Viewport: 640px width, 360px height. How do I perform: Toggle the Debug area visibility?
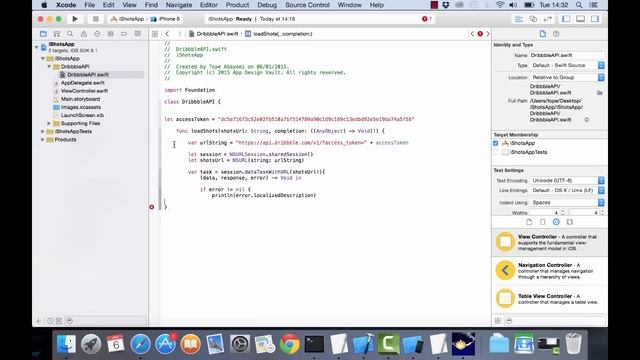580,19
